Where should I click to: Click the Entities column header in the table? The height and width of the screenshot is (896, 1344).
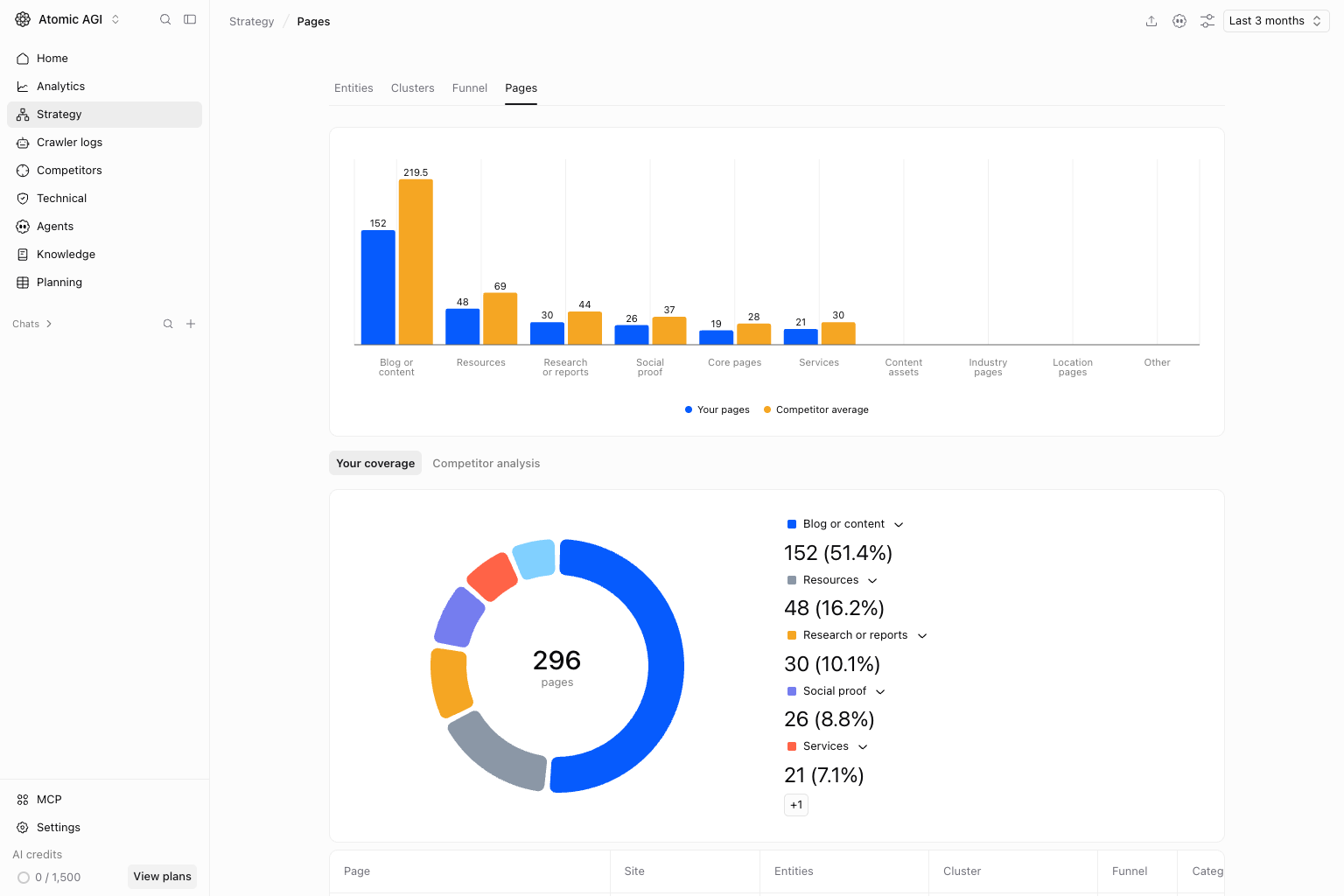794,871
